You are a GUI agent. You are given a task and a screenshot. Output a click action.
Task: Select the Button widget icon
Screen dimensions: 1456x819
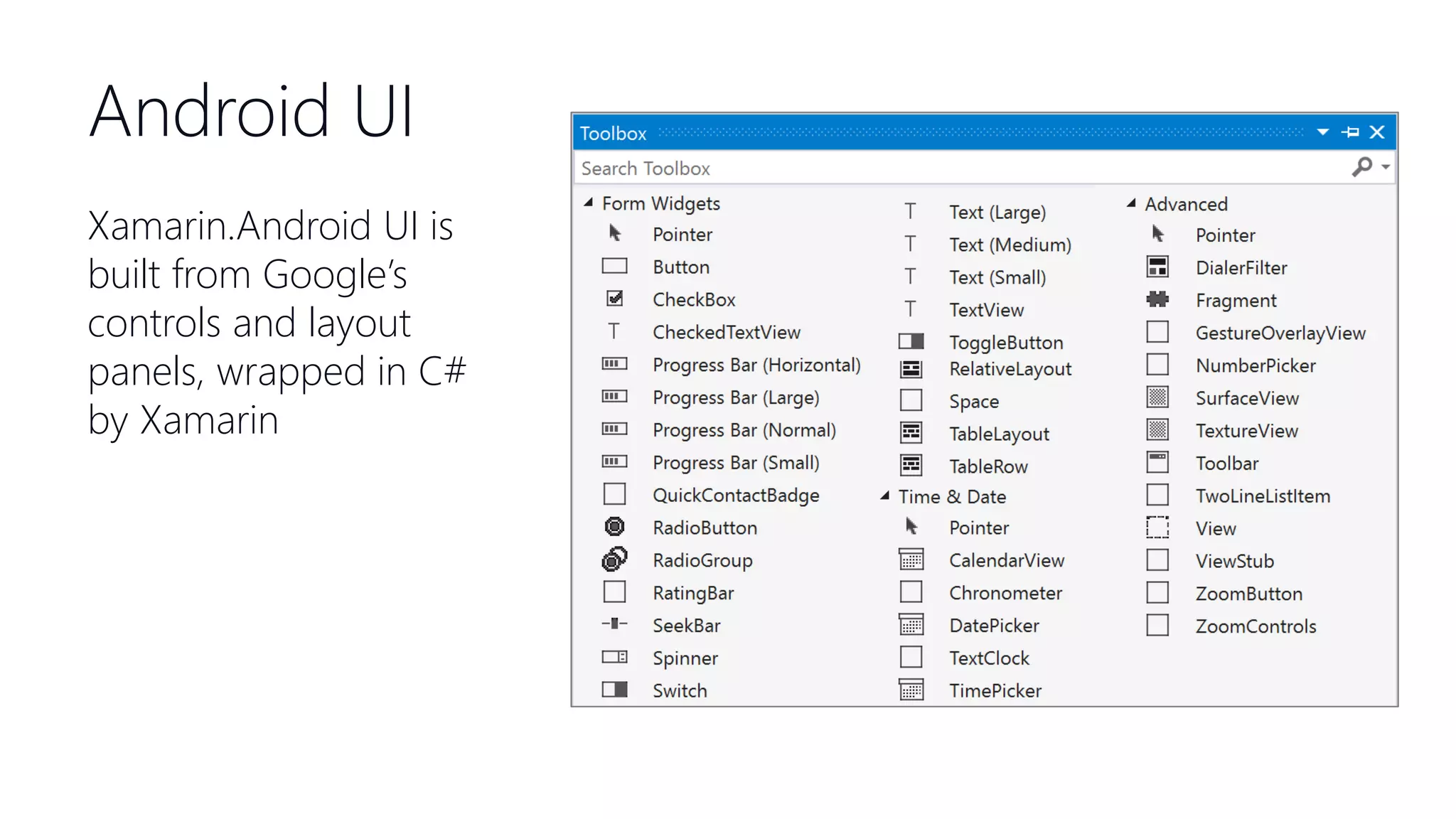pyautogui.click(x=615, y=266)
